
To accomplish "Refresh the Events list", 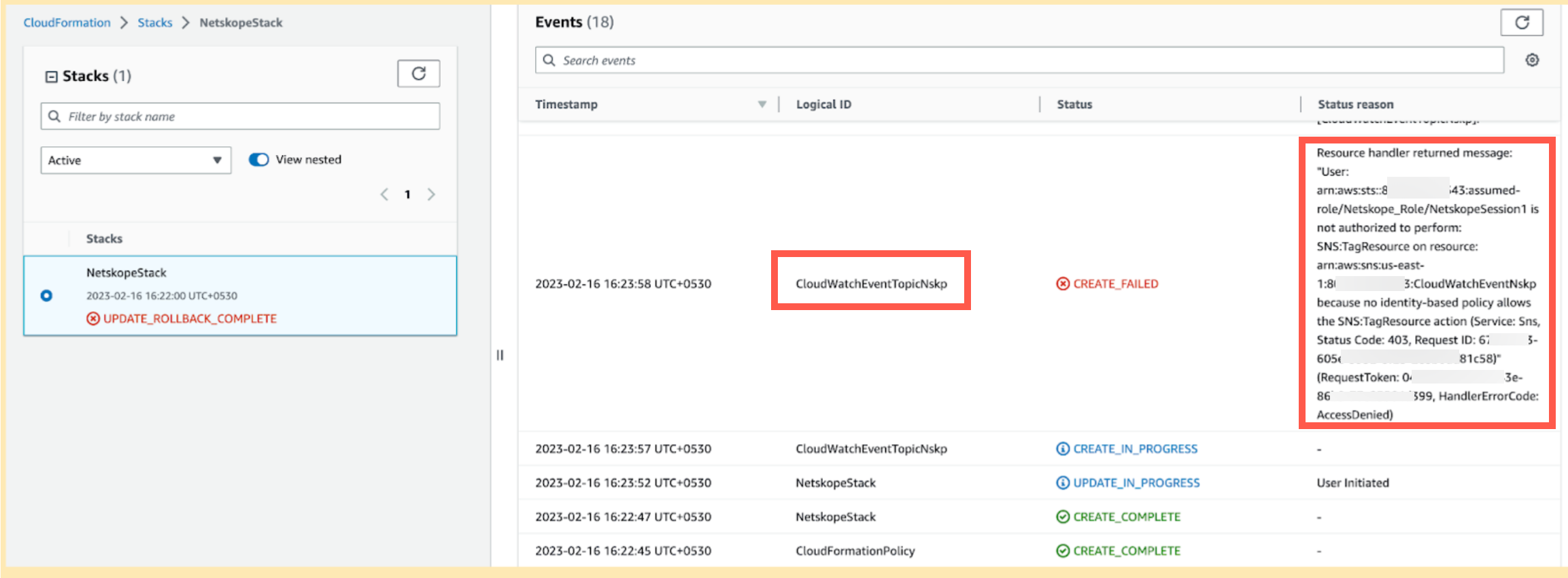I will [x=1522, y=22].
